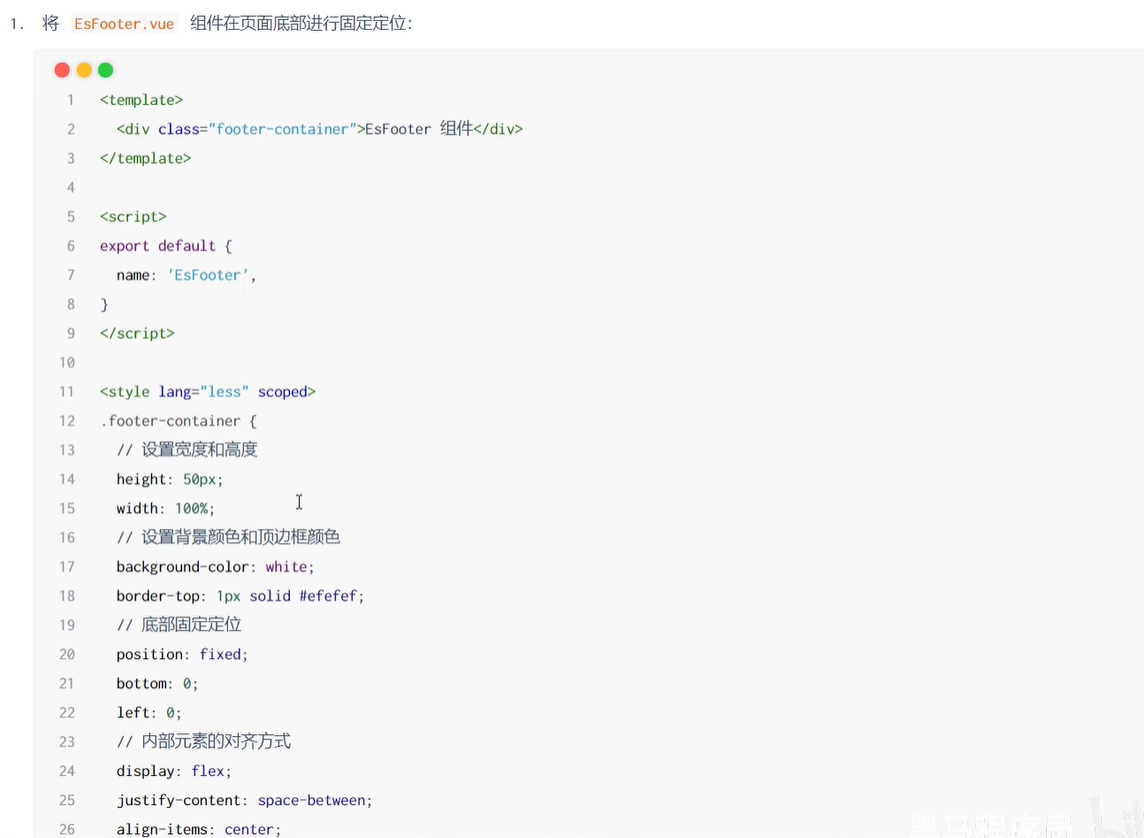Click the position: fixed declaration
Viewport: 1144px width, 838px height.
click(x=182, y=654)
